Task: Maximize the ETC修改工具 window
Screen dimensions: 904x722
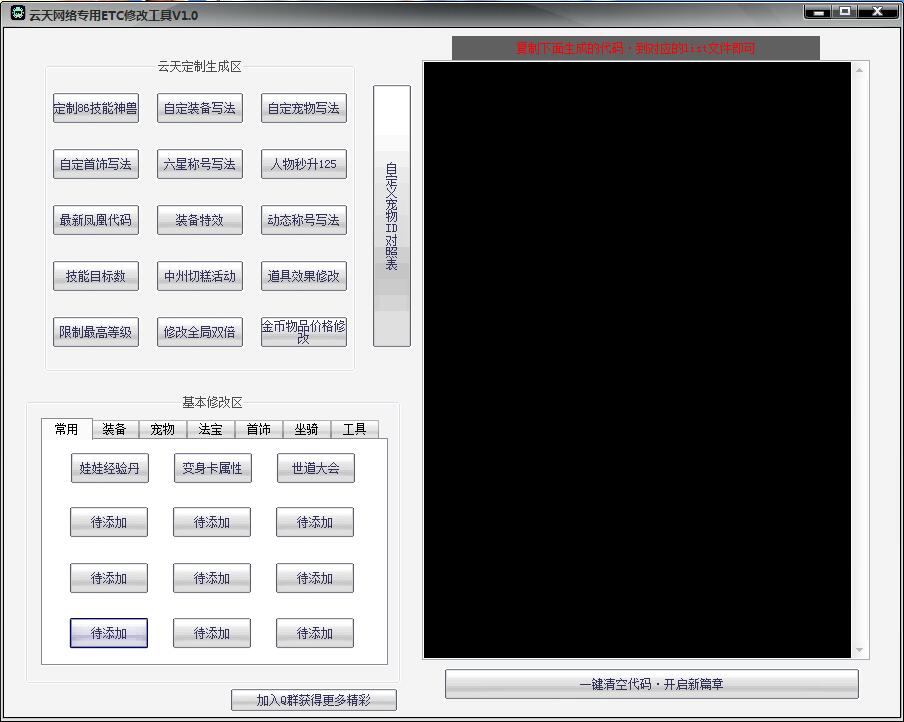Action: click(x=846, y=11)
